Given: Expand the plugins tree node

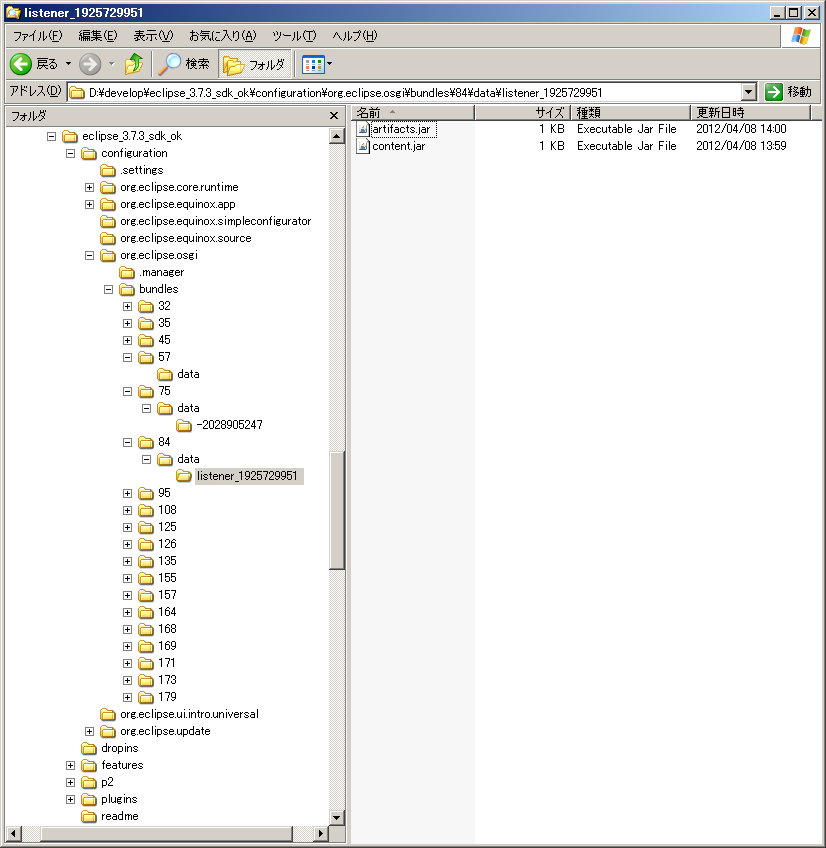Looking at the screenshot, I should pyautogui.click(x=70, y=799).
